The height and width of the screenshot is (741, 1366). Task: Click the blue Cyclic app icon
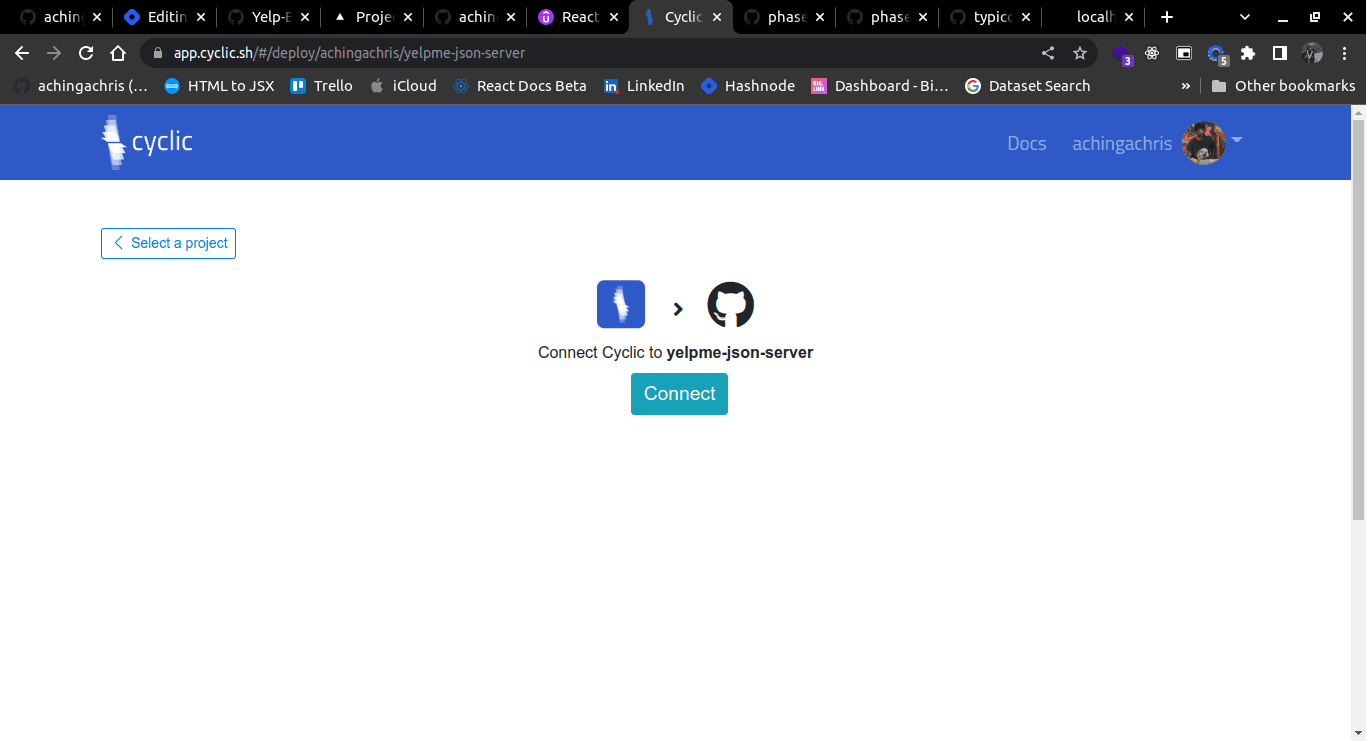(621, 304)
